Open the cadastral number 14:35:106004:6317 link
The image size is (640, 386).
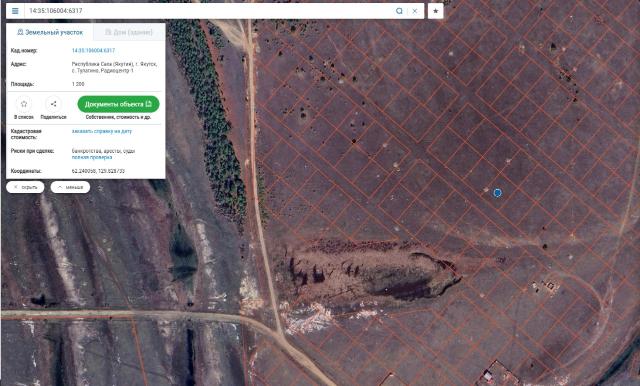93,51
